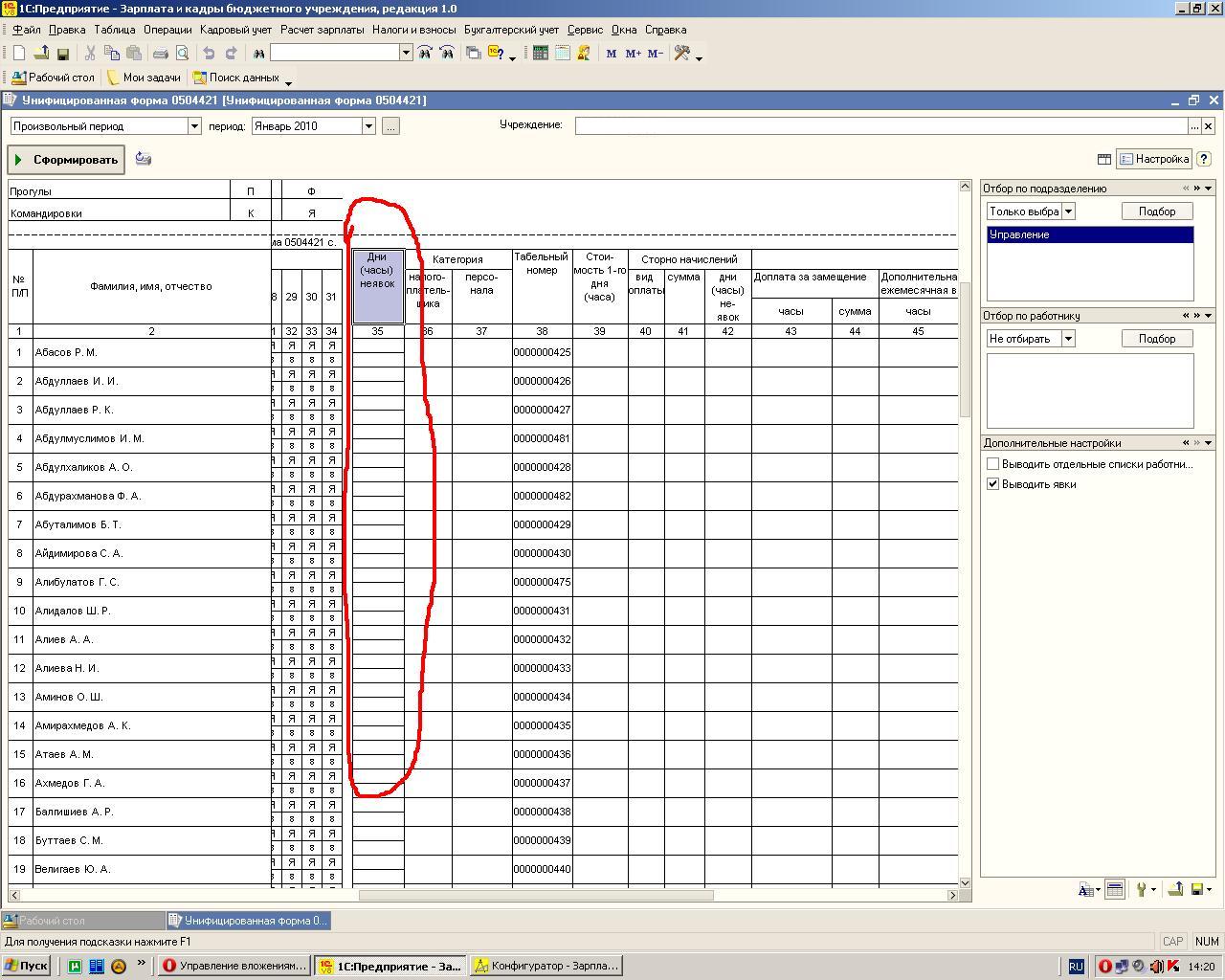Open the 'Не отбирать' worker filter dropdown
1225x980 pixels.
pyautogui.click(x=1068, y=339)
